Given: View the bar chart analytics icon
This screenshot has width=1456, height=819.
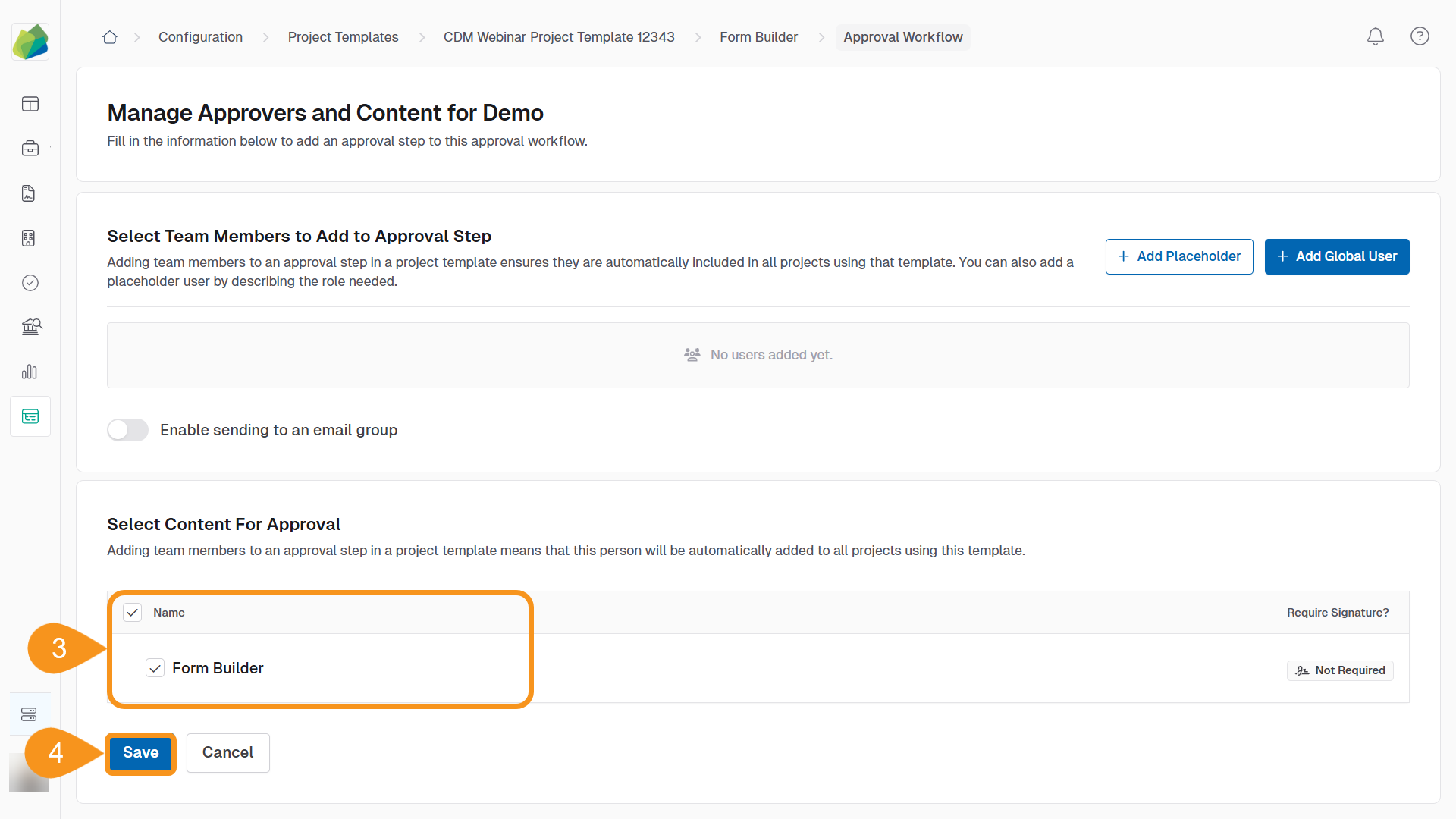Looking at the screenshot, I should 30,372.
